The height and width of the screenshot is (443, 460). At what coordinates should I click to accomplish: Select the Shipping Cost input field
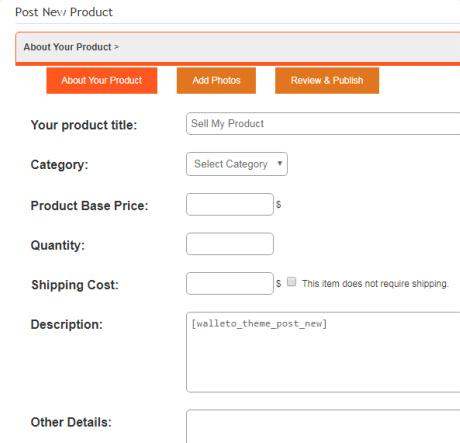pyautogui.click(x=230, y=284)
